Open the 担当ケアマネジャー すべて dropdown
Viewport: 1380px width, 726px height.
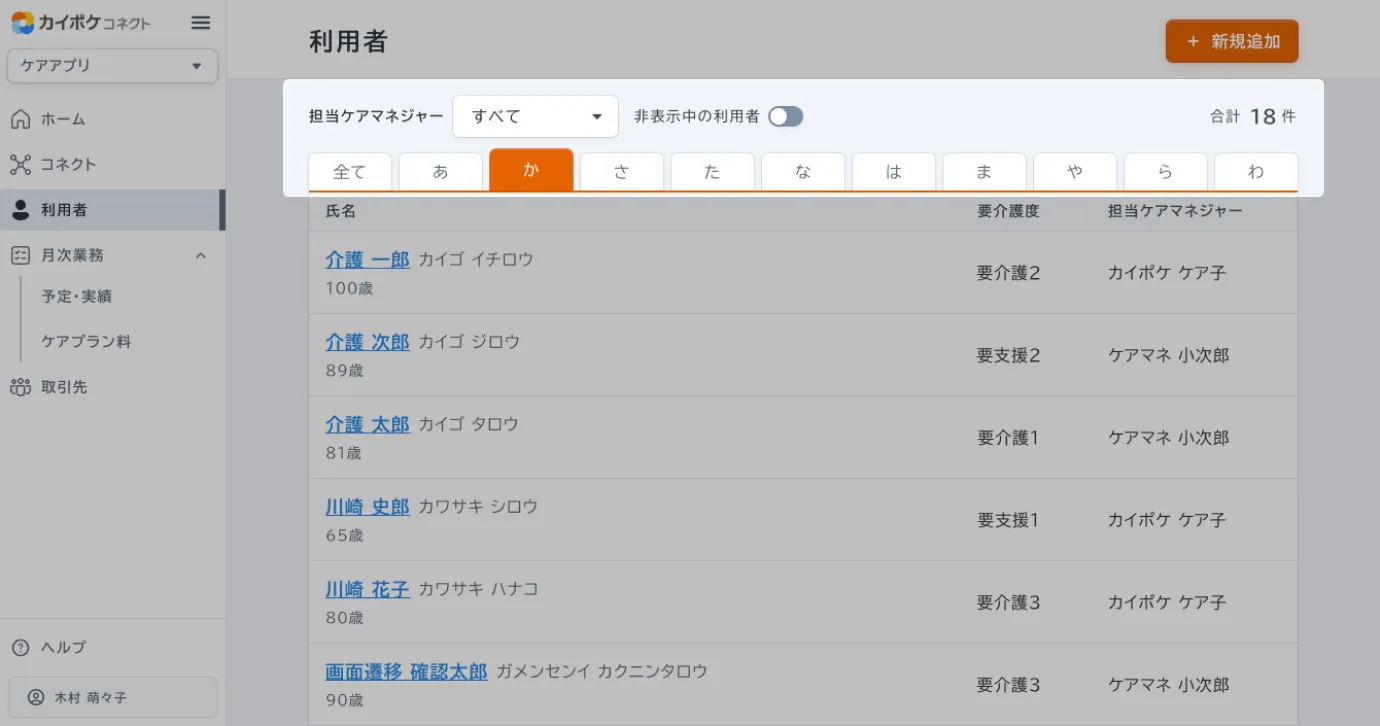(x=535, y=117)
